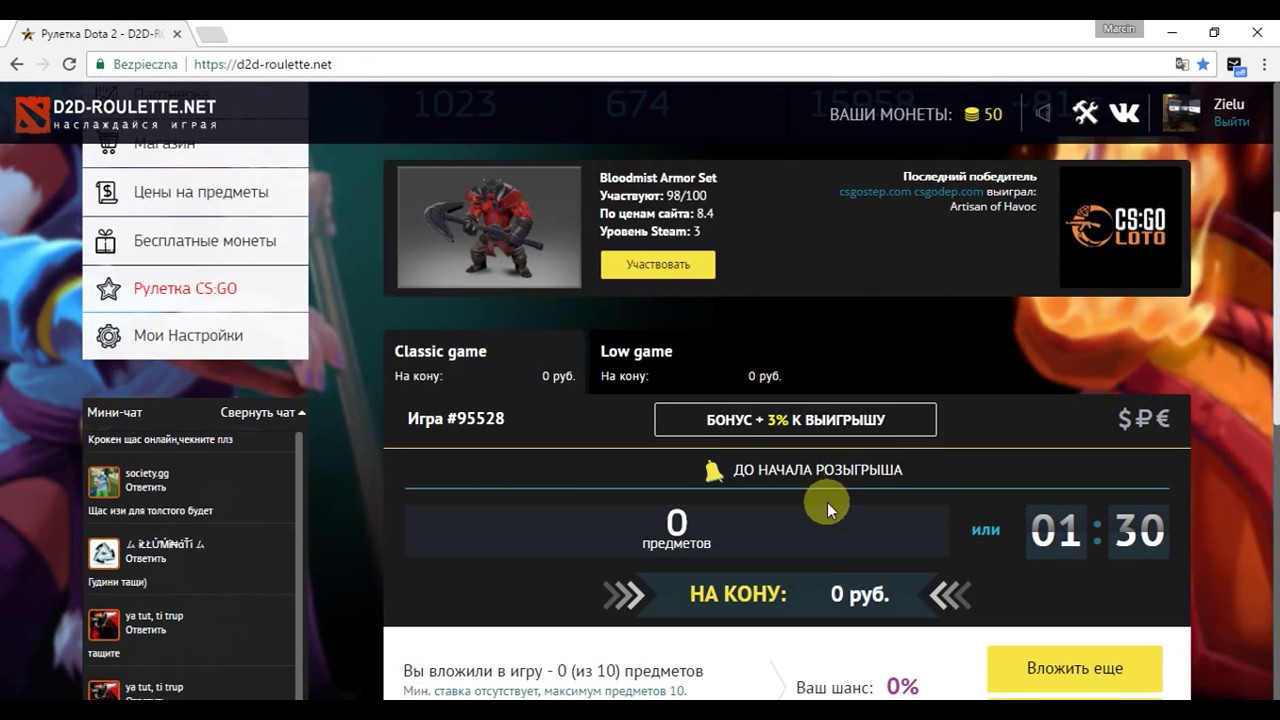Open Мои Настройки menu item
This screenshot has width=1280, height=720.
click(x=195, y=336)
